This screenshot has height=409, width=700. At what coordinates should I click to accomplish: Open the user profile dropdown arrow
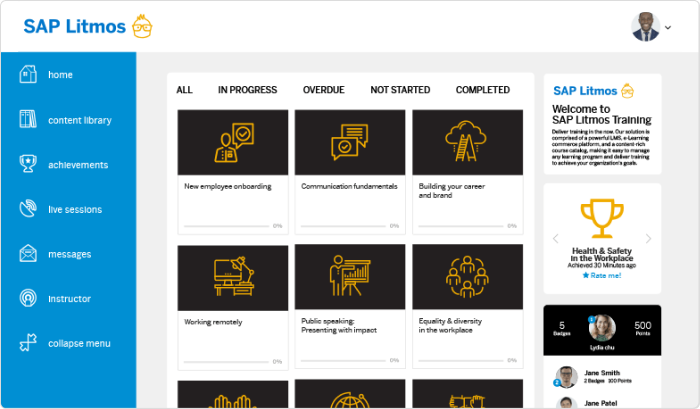[x=668, y=27]
